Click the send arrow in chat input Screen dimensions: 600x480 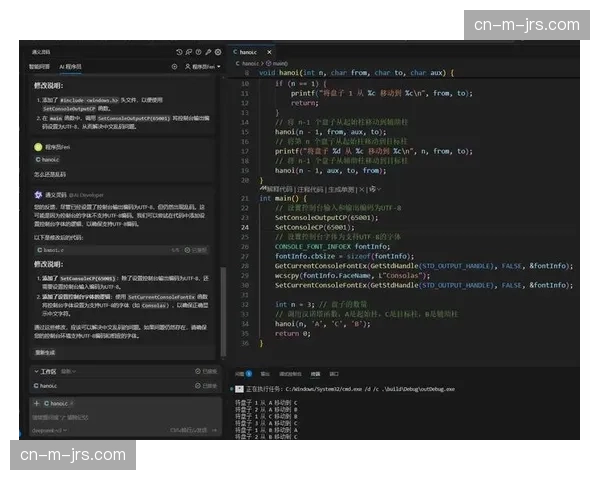point(213,429)
